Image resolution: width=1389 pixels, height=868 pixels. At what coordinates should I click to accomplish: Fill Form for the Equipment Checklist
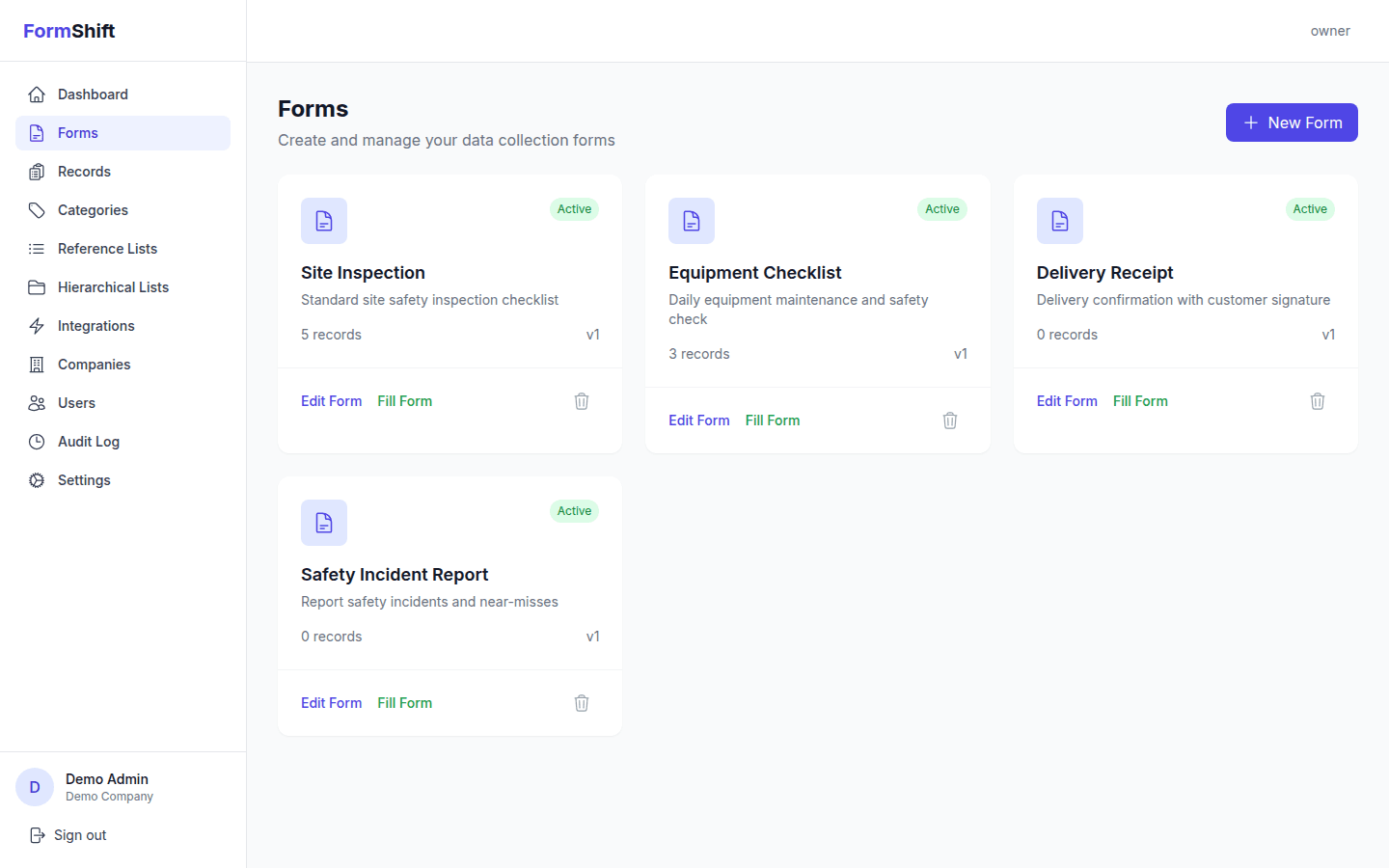pyautogui.click(x=772, y=420)
